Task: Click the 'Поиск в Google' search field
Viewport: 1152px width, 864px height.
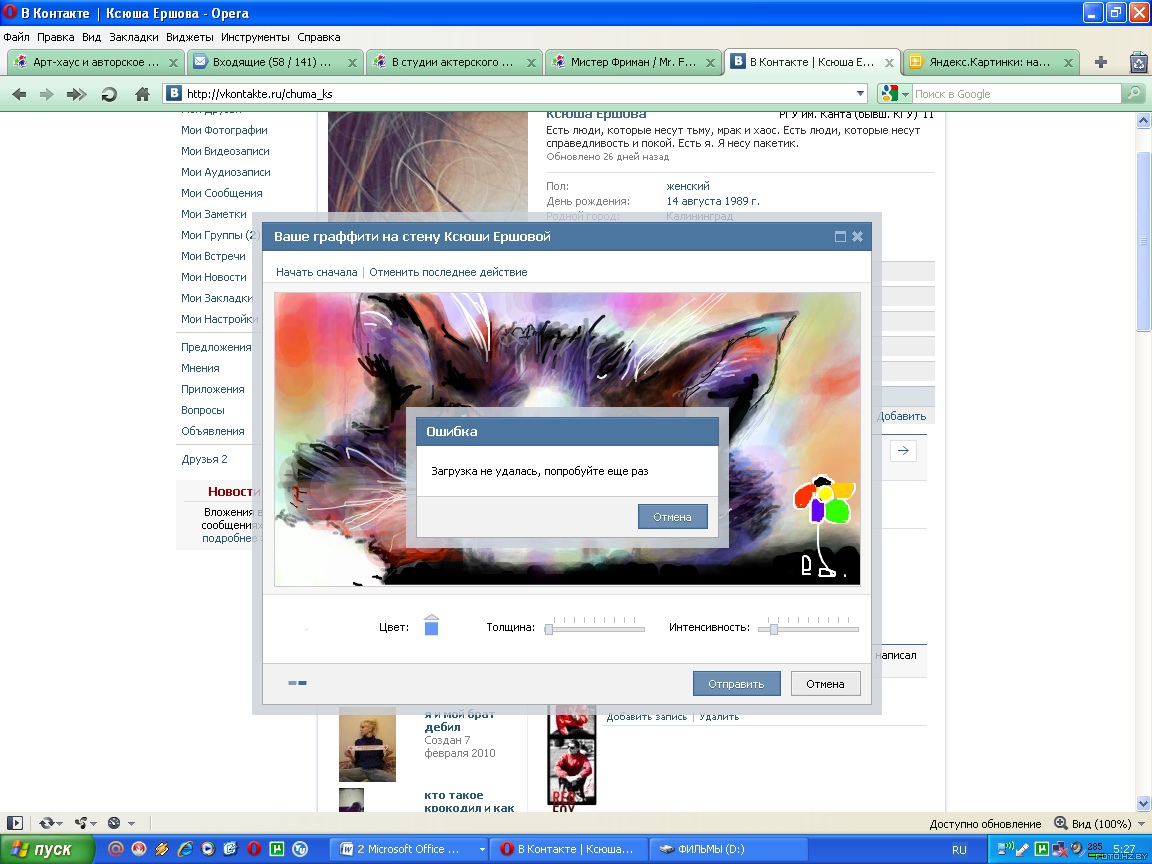Action: coord(1017,94)
